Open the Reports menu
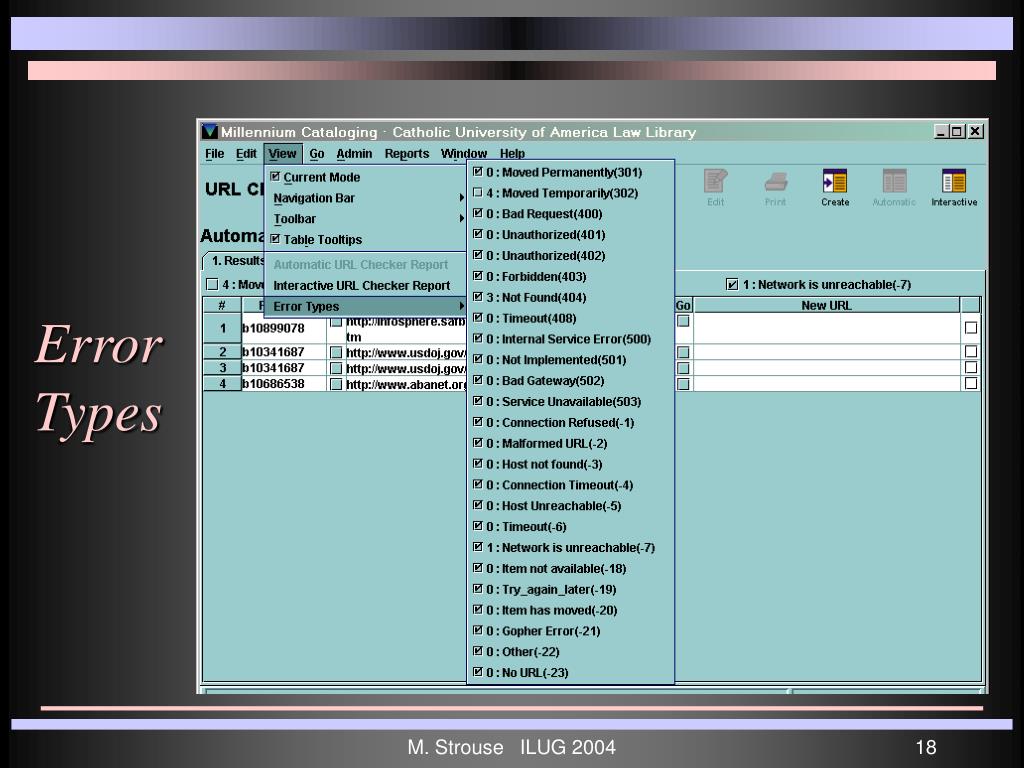This screenshot has height=768, width=1024. [407, 153]
